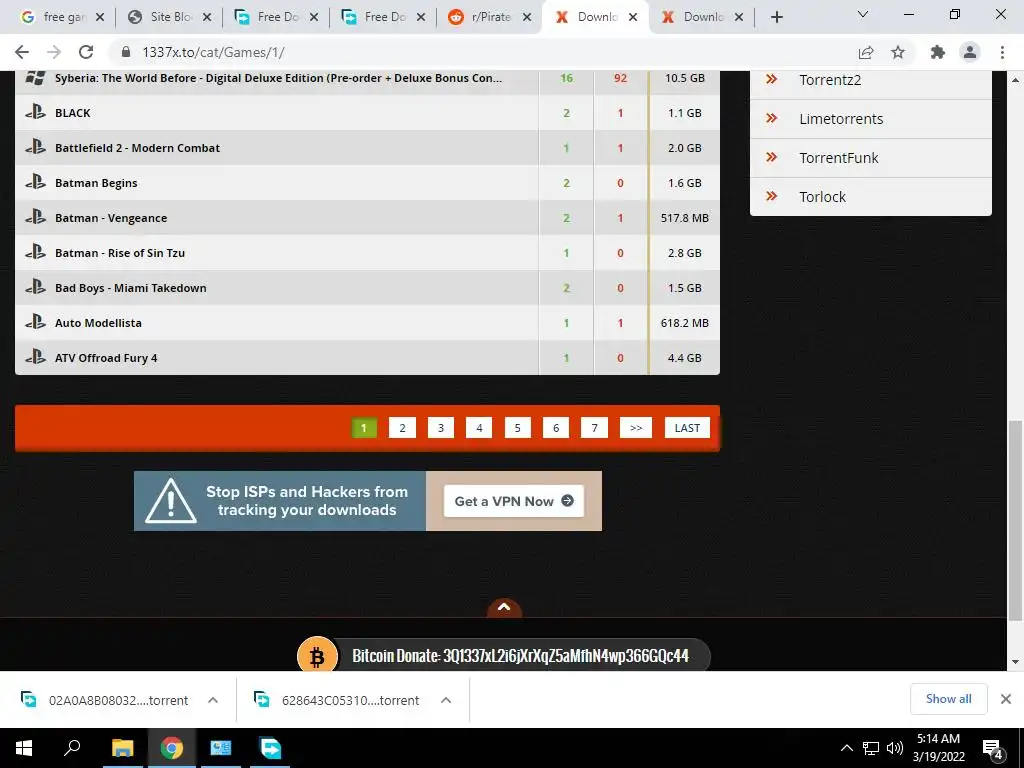Viewport: 1024px width, 768px height.
Task: Reload the current page
Action: point(86,52)
